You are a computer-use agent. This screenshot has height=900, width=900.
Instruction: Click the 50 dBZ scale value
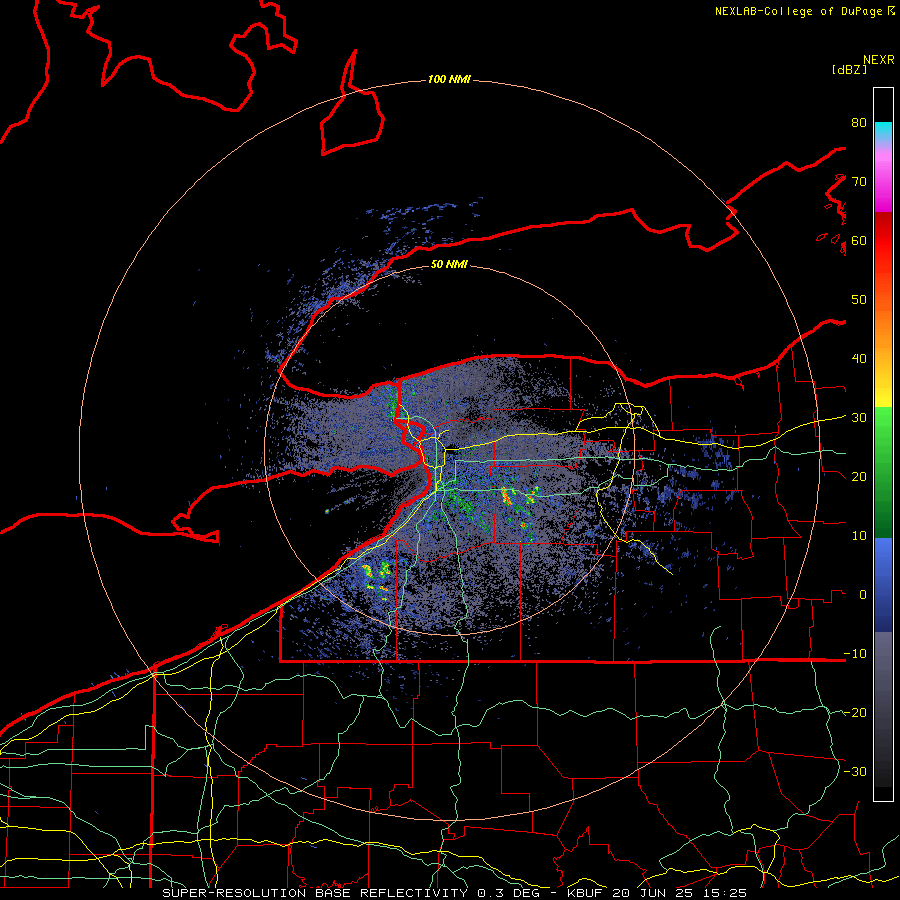click(859, 300)
